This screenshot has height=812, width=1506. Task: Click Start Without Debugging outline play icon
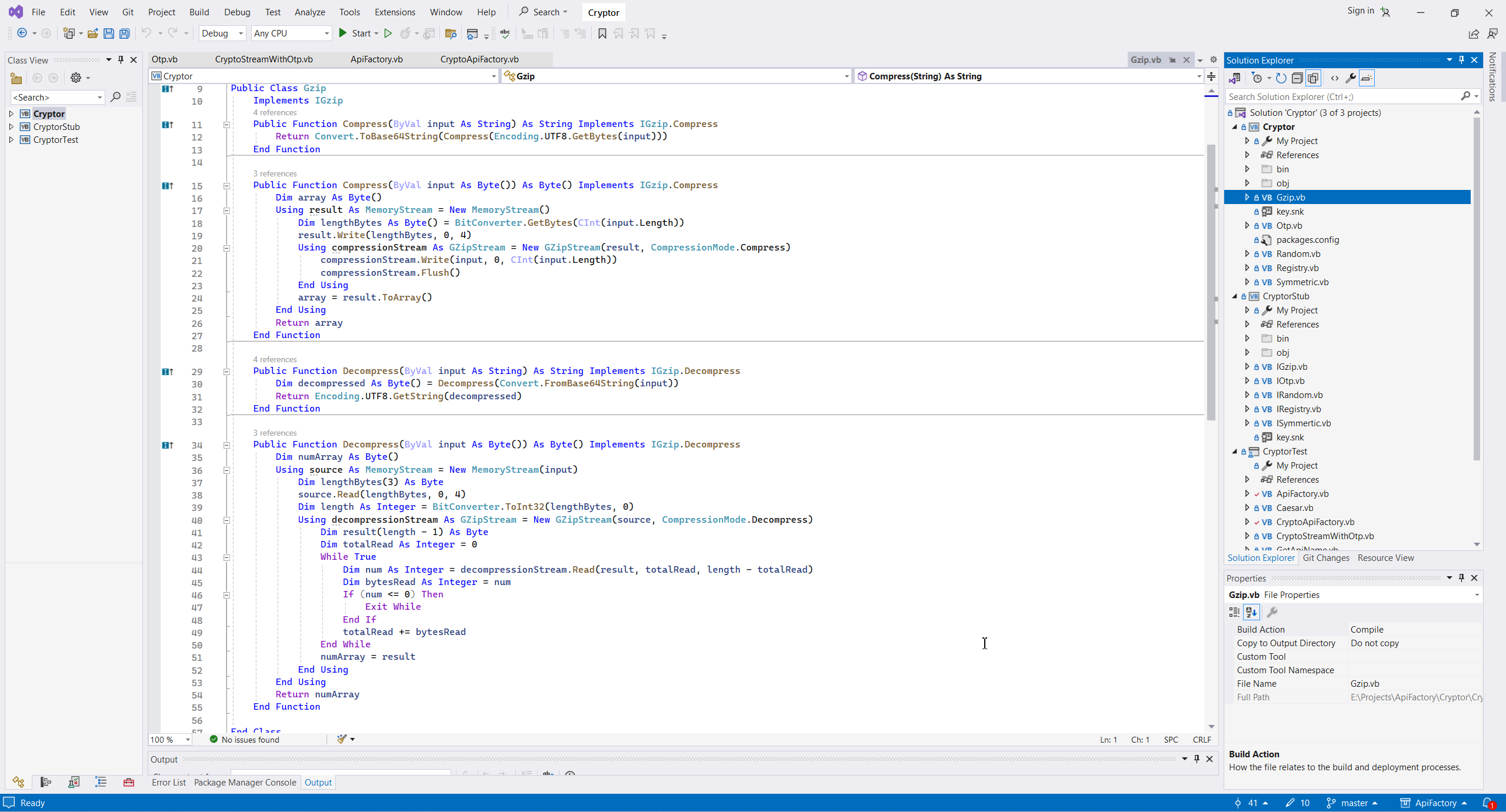tap(388, 34)
